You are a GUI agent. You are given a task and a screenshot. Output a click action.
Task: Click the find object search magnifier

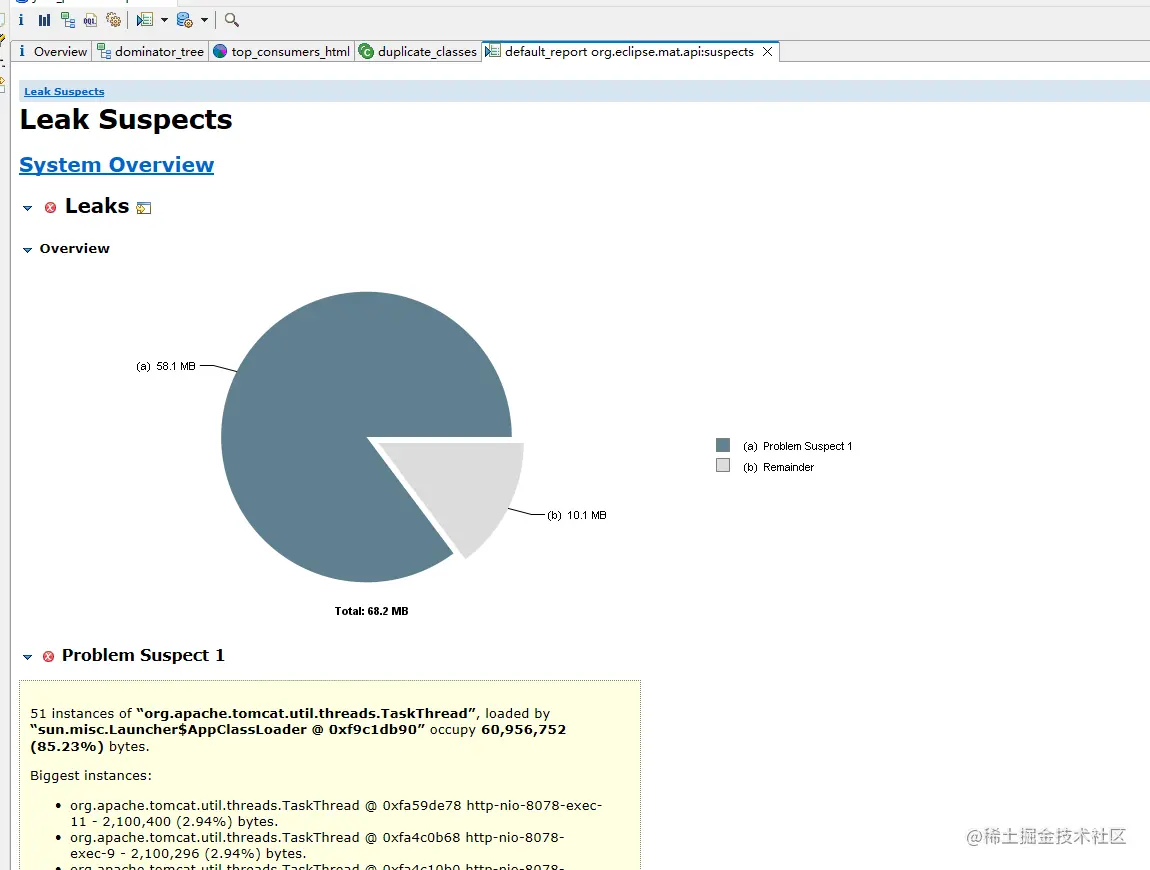(x=232, y=20)
